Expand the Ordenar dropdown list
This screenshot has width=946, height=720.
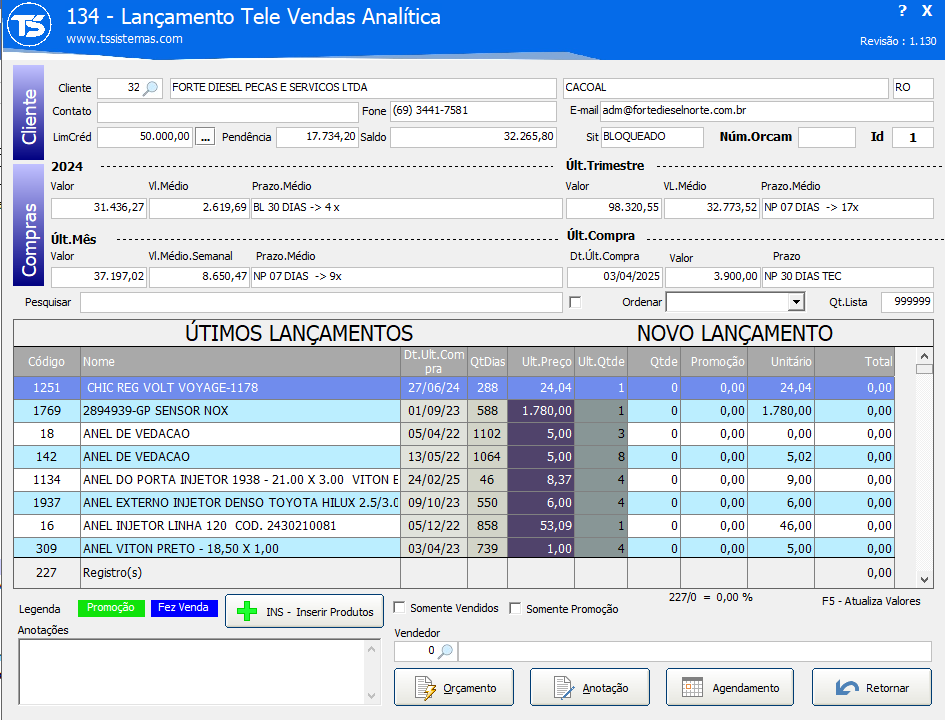(x=796, y=302)
